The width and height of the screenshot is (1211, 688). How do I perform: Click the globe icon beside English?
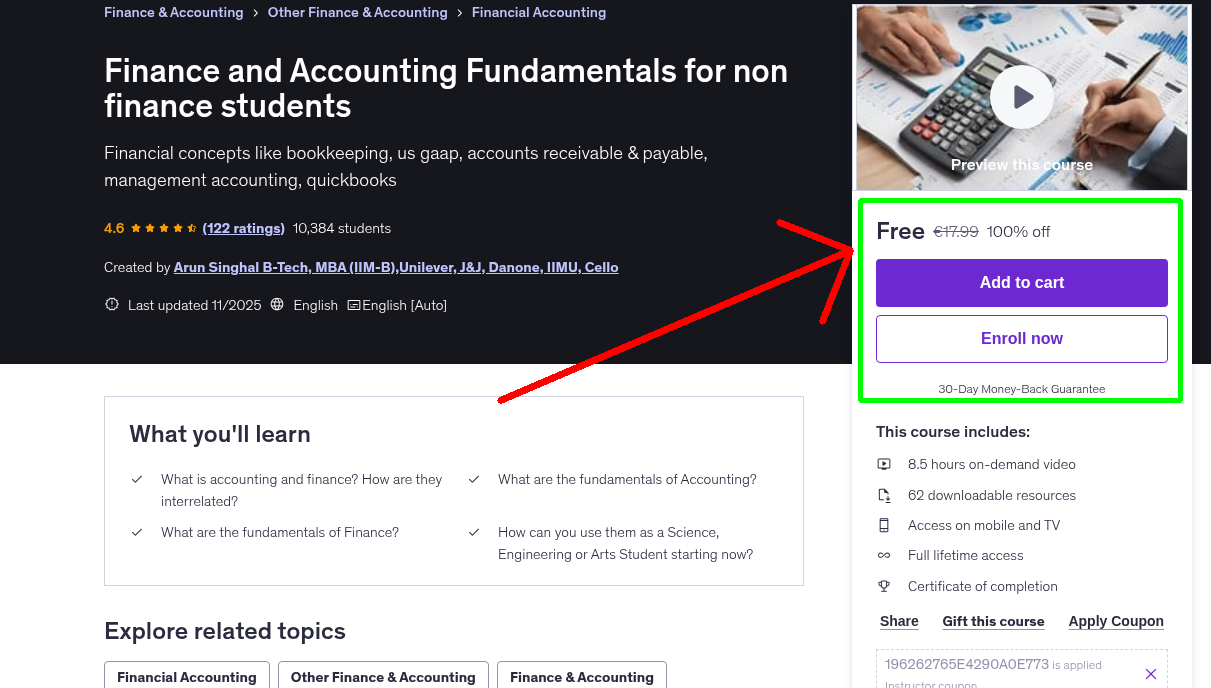(277, 305)
